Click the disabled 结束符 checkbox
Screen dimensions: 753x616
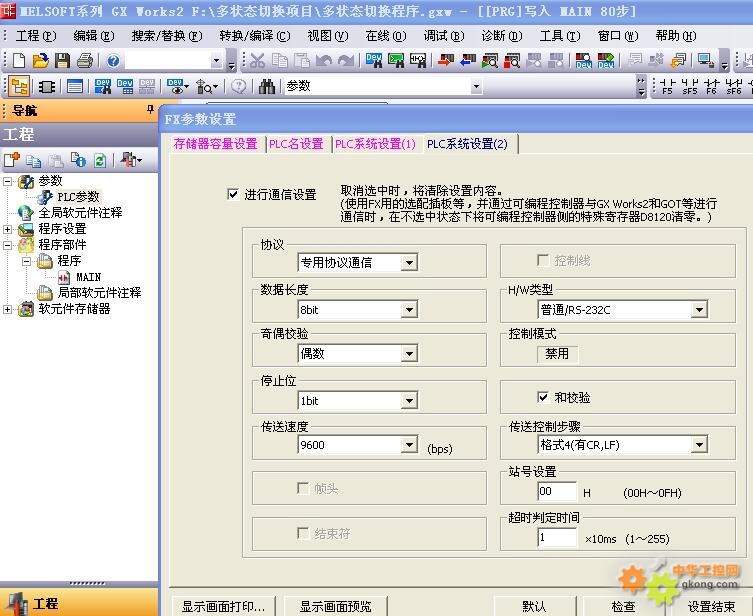point(303,533)
